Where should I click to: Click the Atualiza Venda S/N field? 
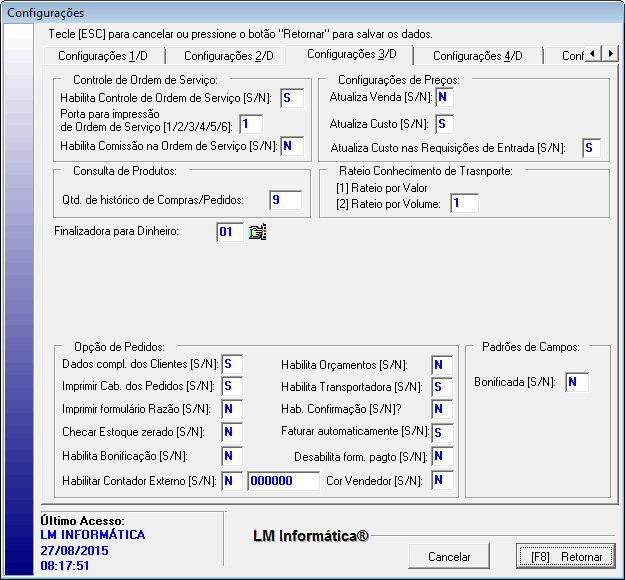[444, 98]
